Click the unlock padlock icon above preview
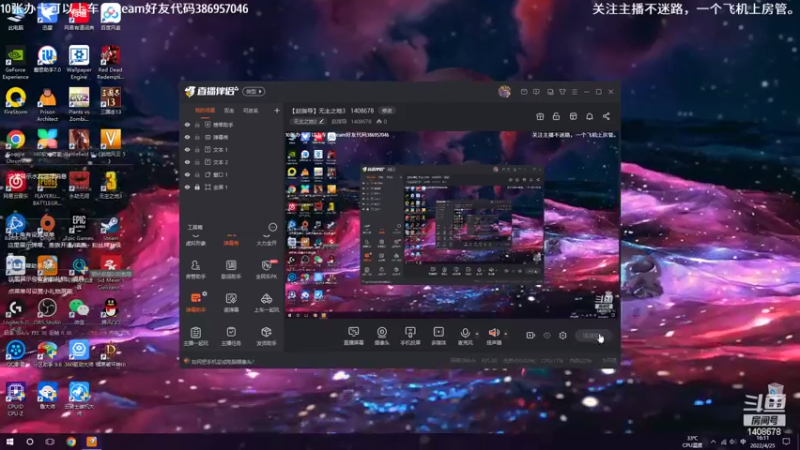This screenshot has width=800, height=450. point(556,116)
